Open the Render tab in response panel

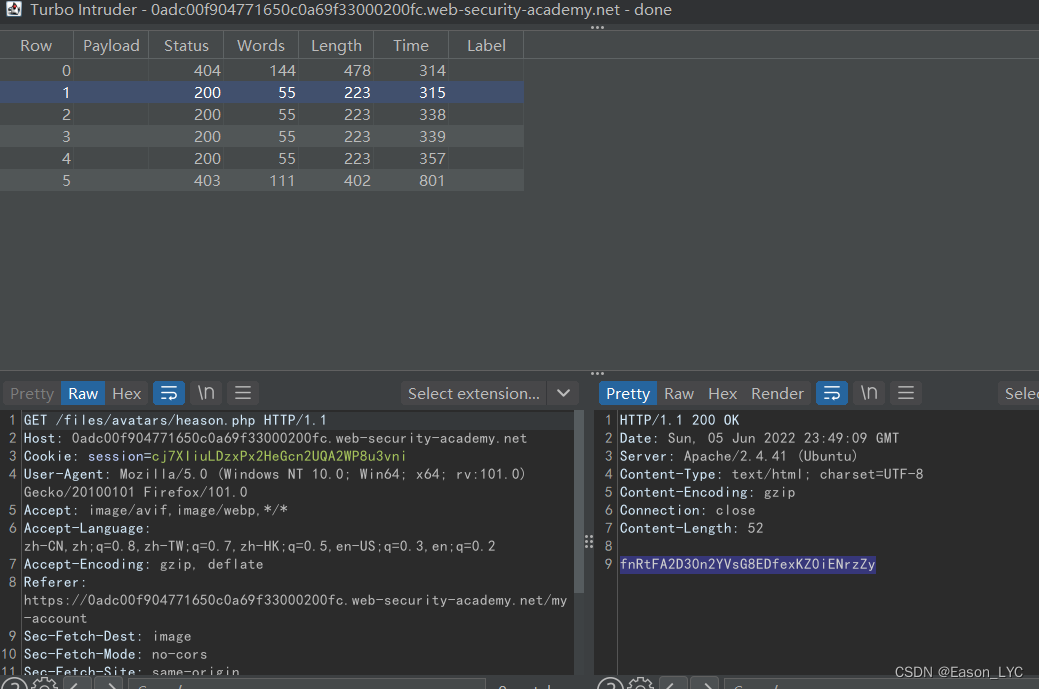(x=777, y=393)
